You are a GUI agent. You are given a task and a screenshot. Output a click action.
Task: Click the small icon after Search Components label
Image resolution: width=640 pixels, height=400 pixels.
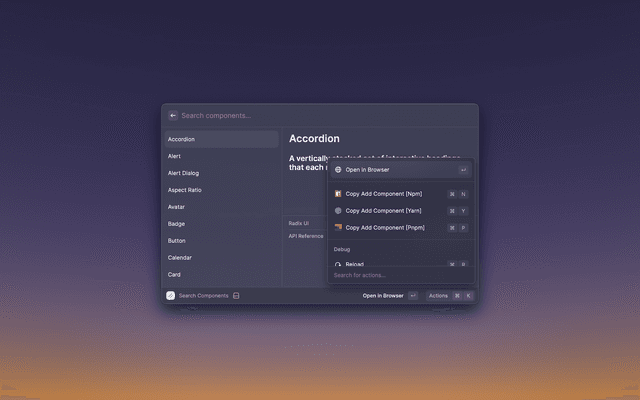coord(236,296)
